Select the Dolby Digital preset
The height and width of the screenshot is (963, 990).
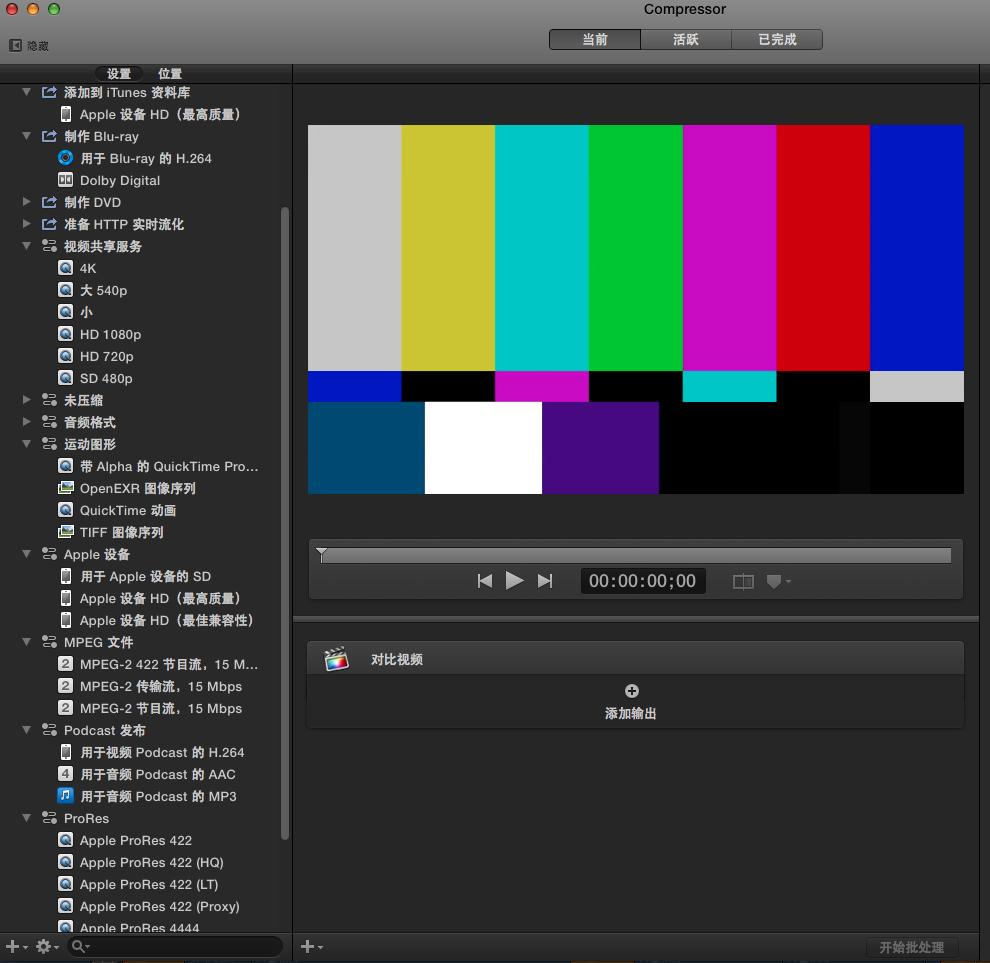click(x=120, y=181)
